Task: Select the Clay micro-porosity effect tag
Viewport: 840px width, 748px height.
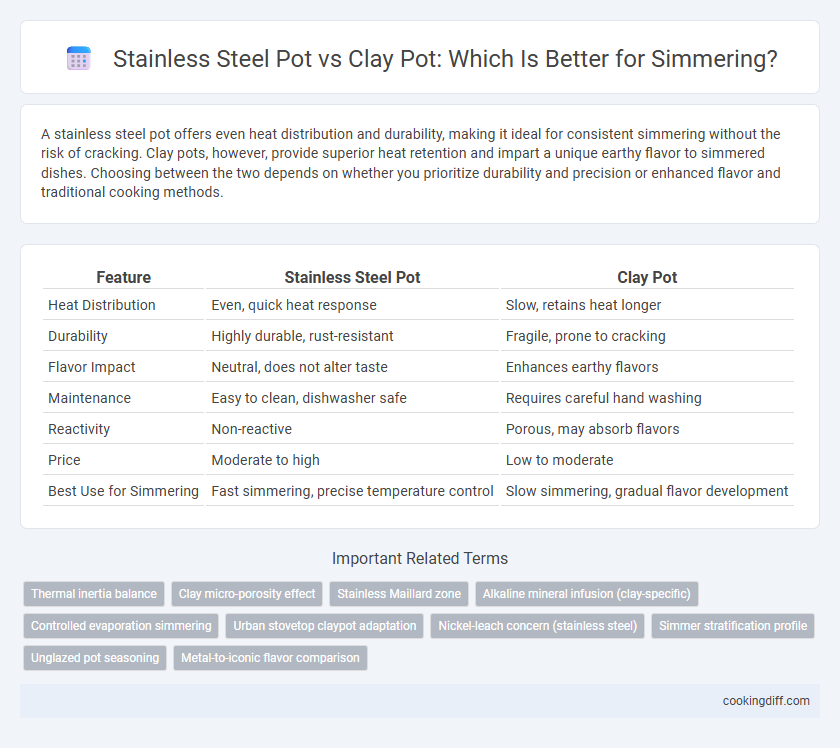Action: pyautogui.click(x=247, y=594)
